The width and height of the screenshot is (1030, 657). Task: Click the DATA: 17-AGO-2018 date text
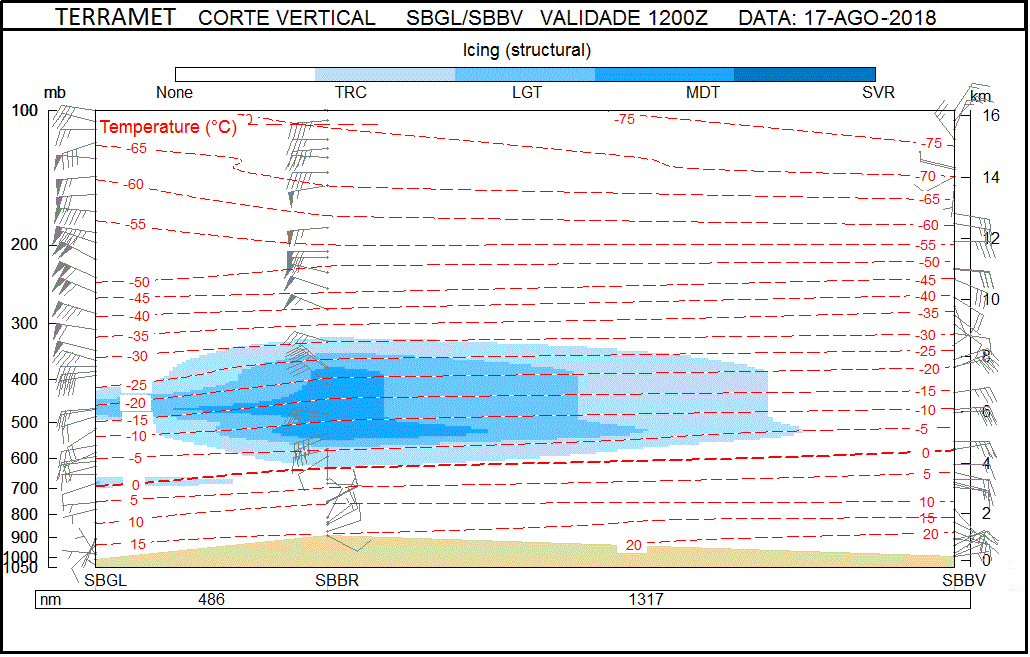click(837, 18)
